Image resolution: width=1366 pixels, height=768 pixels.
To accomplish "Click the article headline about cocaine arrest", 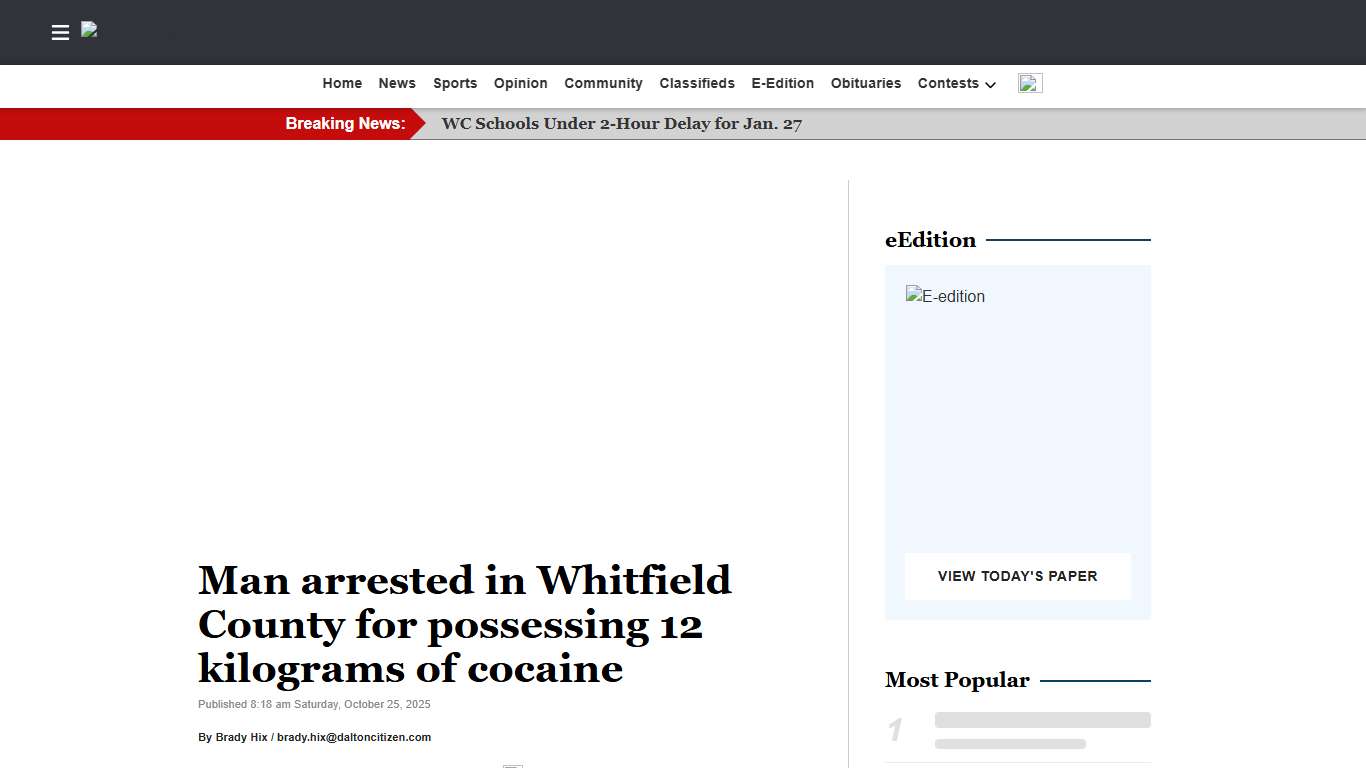I will (x=464, y=624).
